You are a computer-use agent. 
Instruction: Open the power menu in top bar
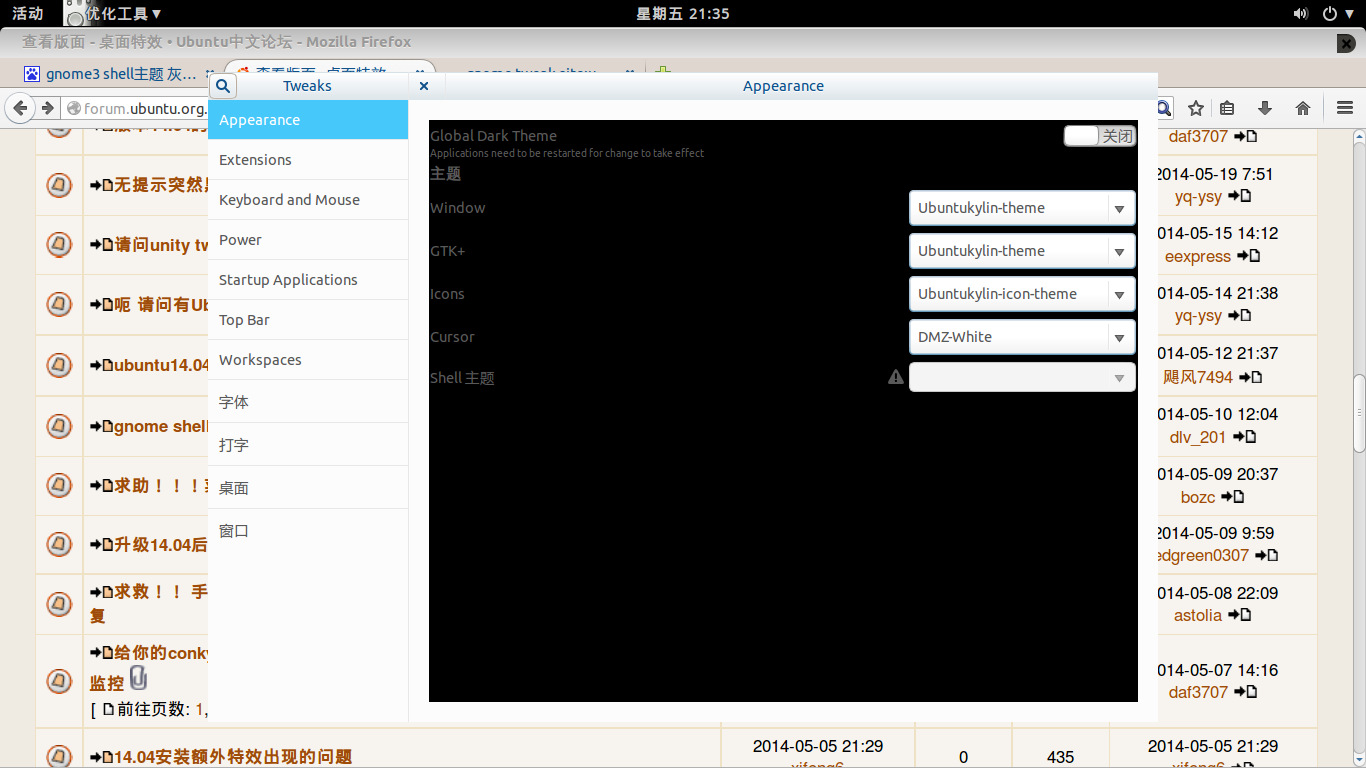(1336, 13)
